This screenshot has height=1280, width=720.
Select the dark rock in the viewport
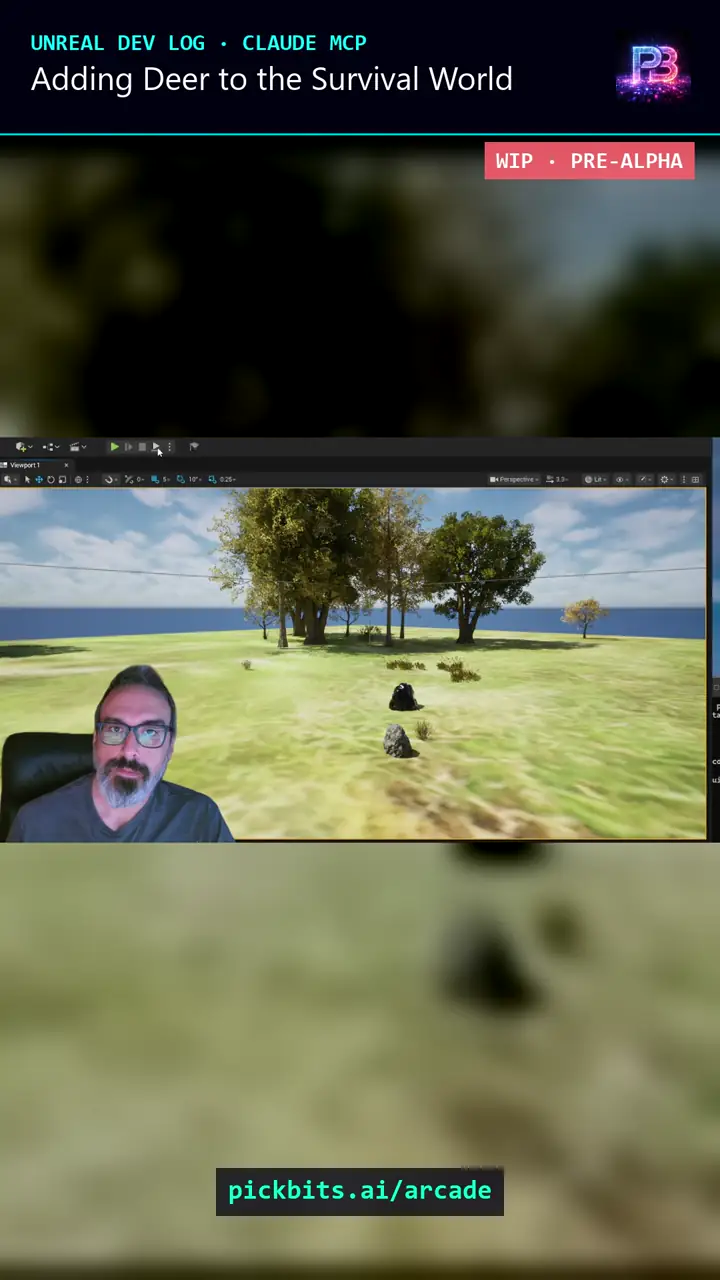click(x=403, y=697)
